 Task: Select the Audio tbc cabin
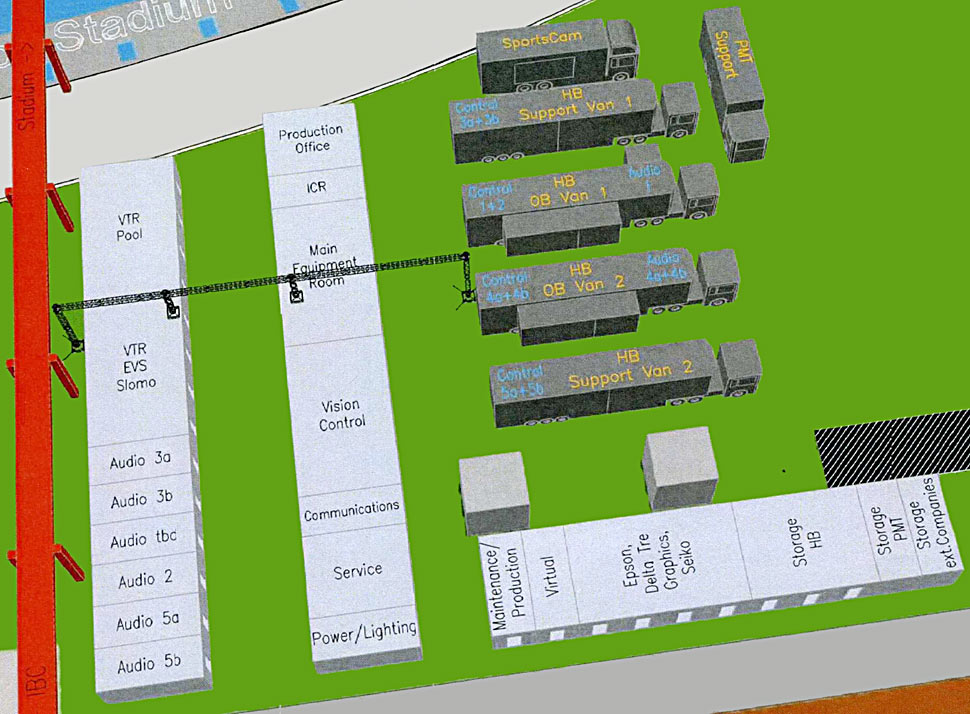pyautogui.click(x=143, y=540)
